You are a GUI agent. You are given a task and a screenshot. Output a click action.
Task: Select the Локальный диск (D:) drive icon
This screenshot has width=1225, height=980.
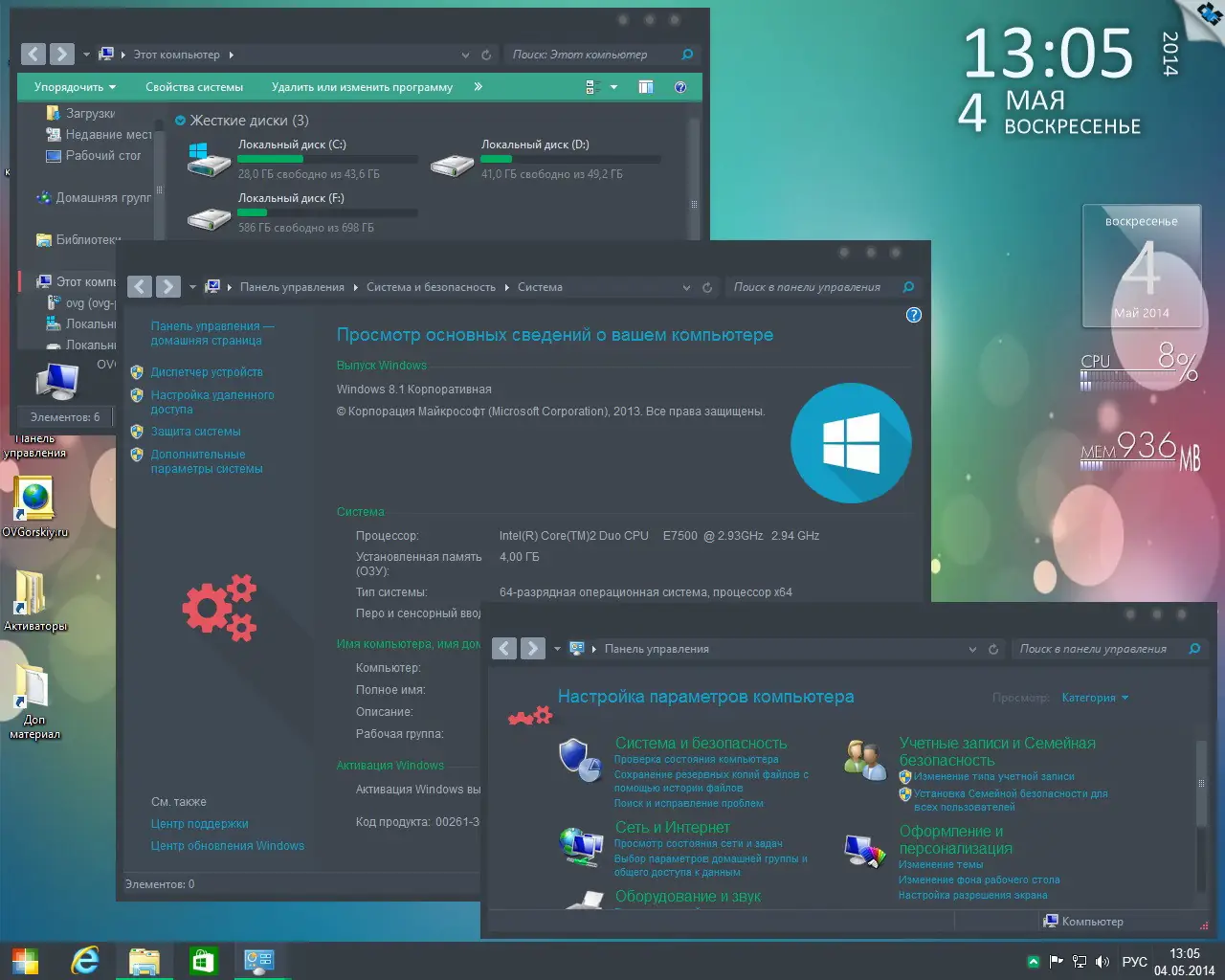point(452,165)
